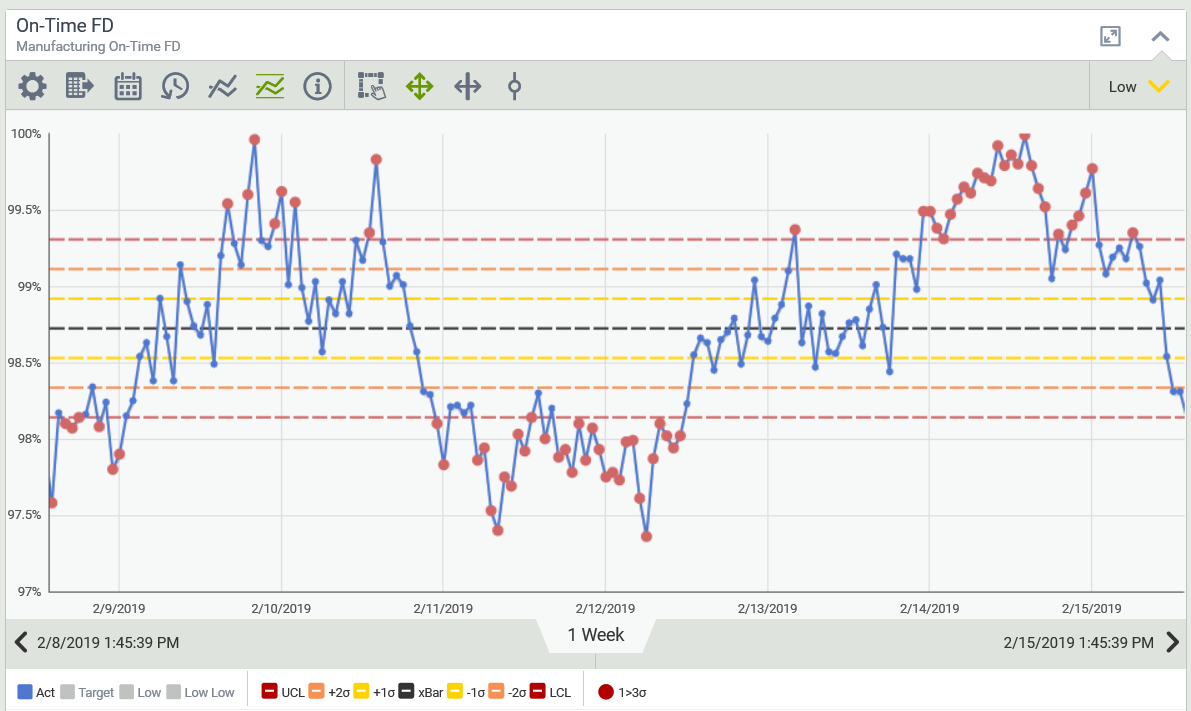Collapse the On-Time FD panel

1160,37
